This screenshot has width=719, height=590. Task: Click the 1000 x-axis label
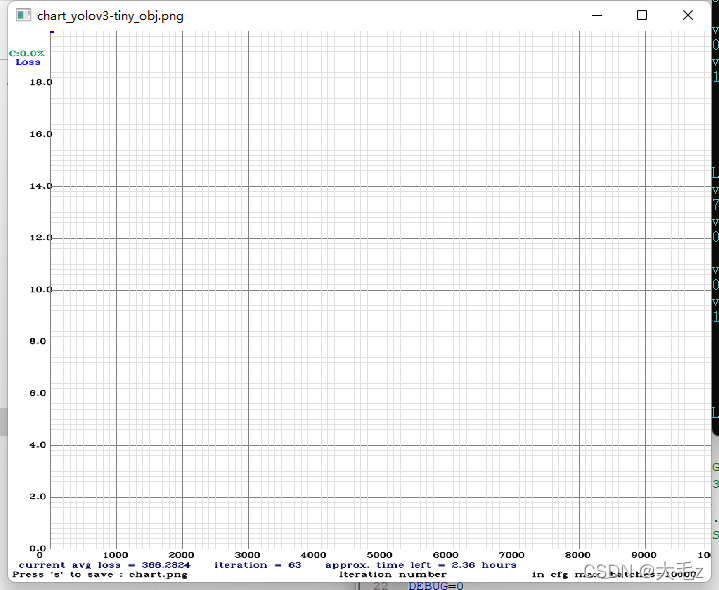pos(115,555)
